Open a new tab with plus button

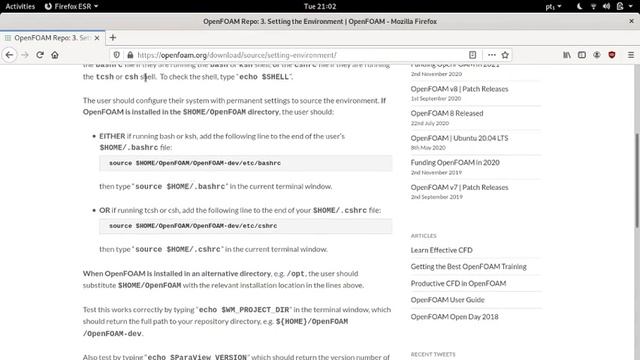click(113, 38)
